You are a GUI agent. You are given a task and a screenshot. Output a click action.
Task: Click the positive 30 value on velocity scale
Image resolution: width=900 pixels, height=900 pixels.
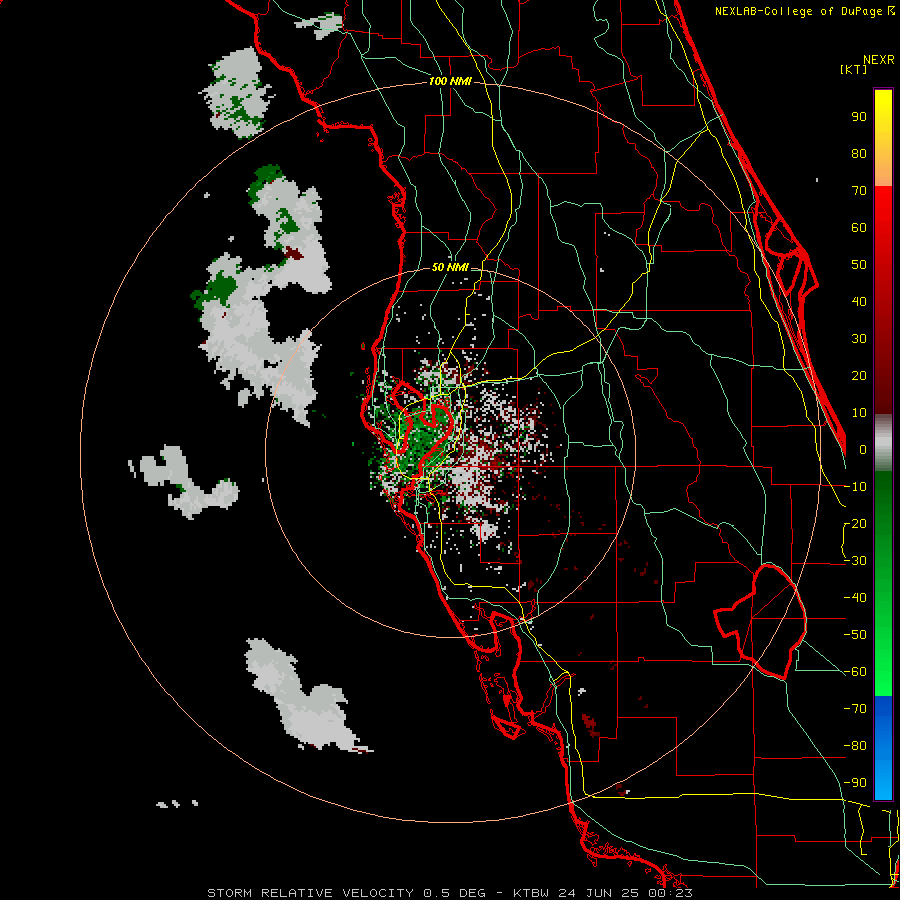coord(859,339)
